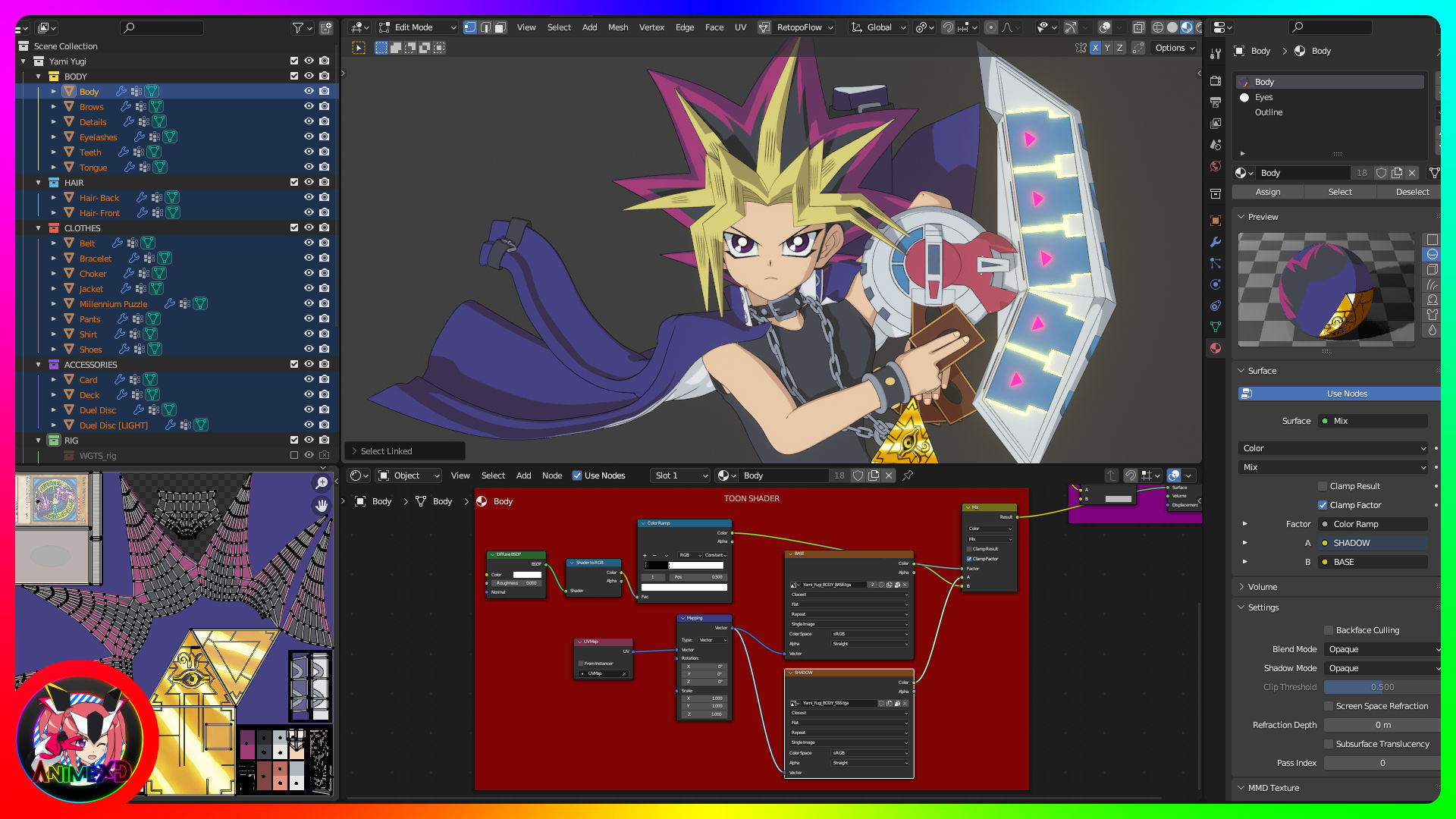The height and width of the screenshot is (819, 1456).
Task: Open Slot 1 dropdown in node editor
Action: pos(680,475)
